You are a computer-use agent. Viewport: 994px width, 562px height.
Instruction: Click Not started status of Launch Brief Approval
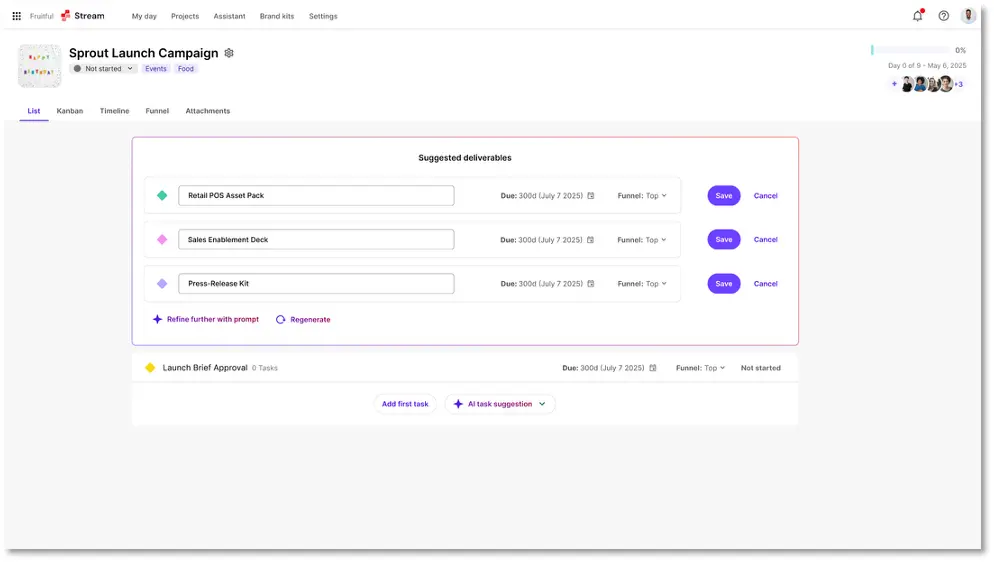tap(760, 368)
